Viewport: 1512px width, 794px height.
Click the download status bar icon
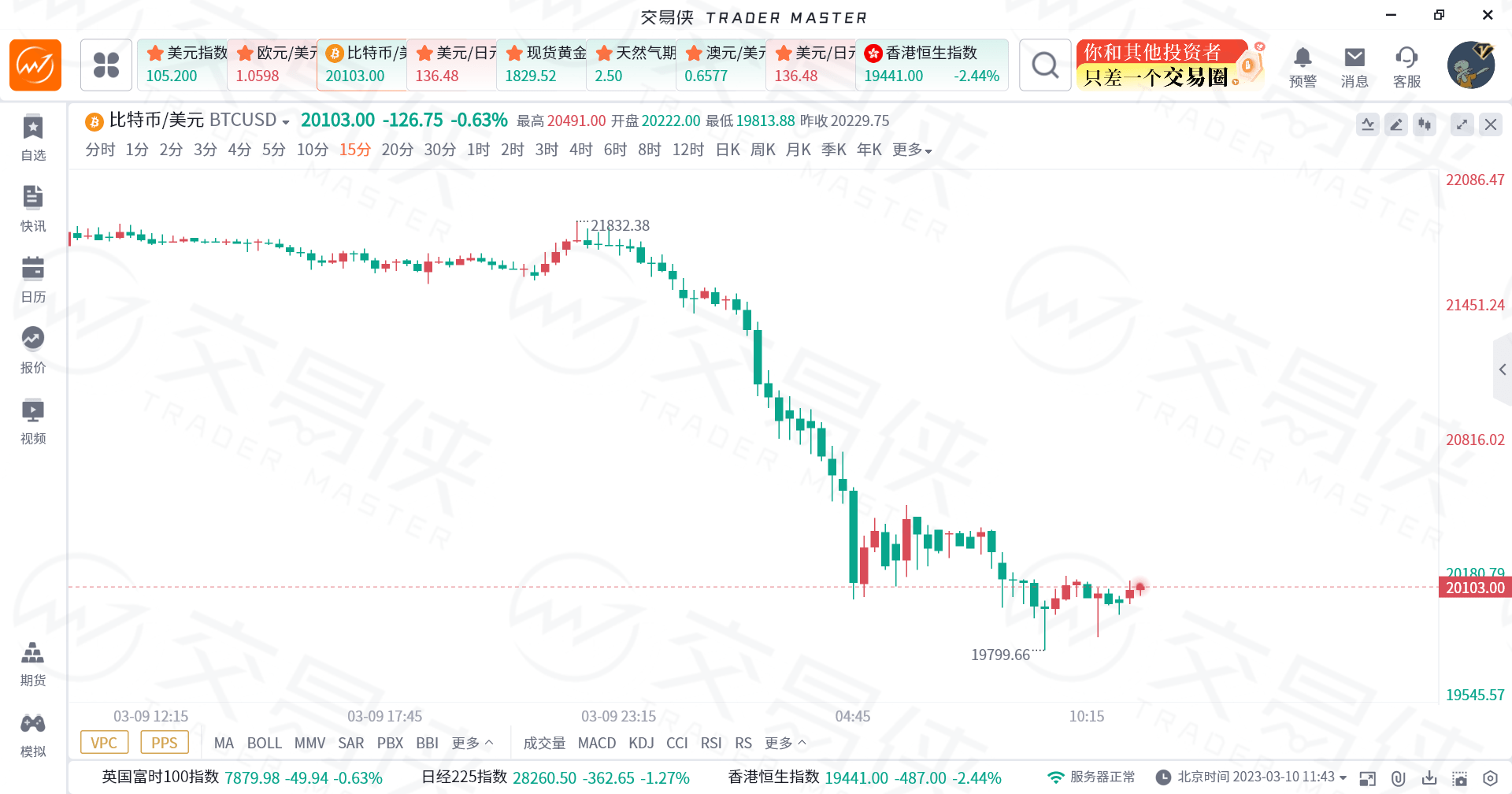click(x=1429, y=778)
